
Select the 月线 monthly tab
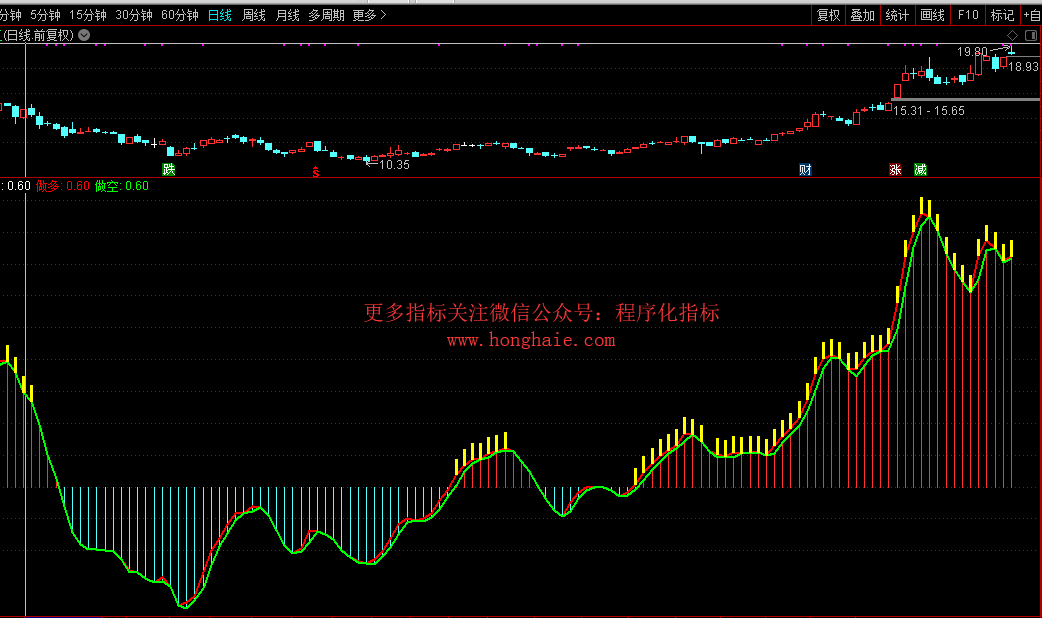pos(287,15)
